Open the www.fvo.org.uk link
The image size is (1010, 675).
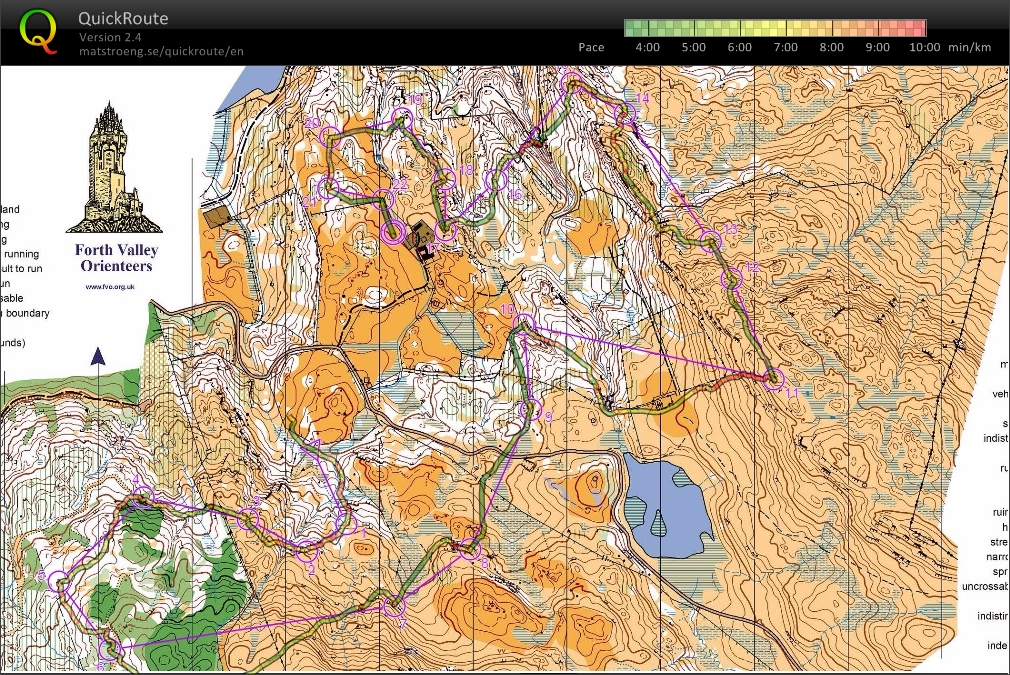point(110,287)
